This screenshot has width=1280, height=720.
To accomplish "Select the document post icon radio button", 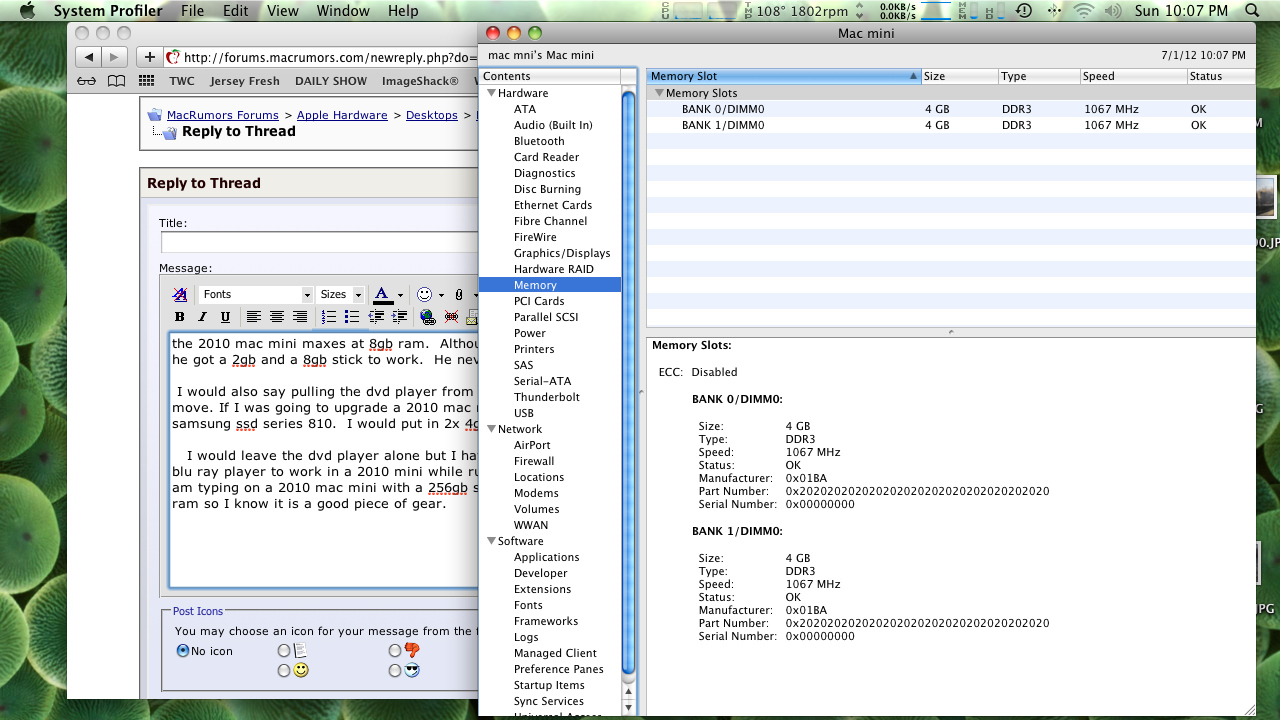I will (284, 651).
